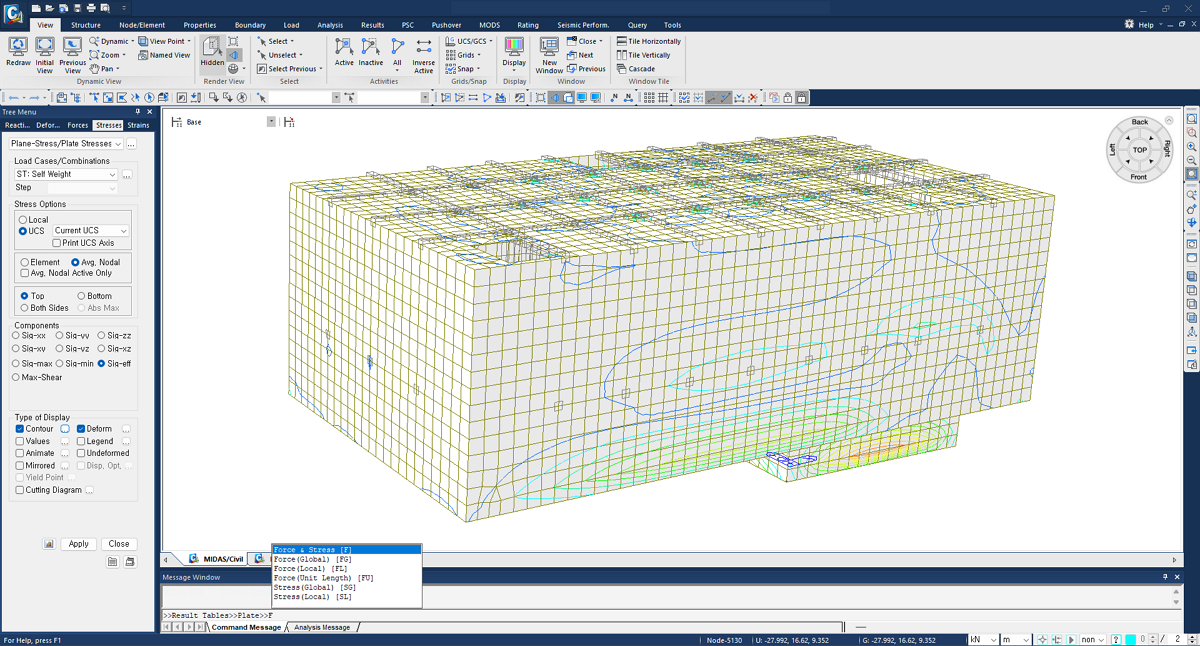Open the Results ribbon tab
The image size is (1200, 646).
click(372, 25)
